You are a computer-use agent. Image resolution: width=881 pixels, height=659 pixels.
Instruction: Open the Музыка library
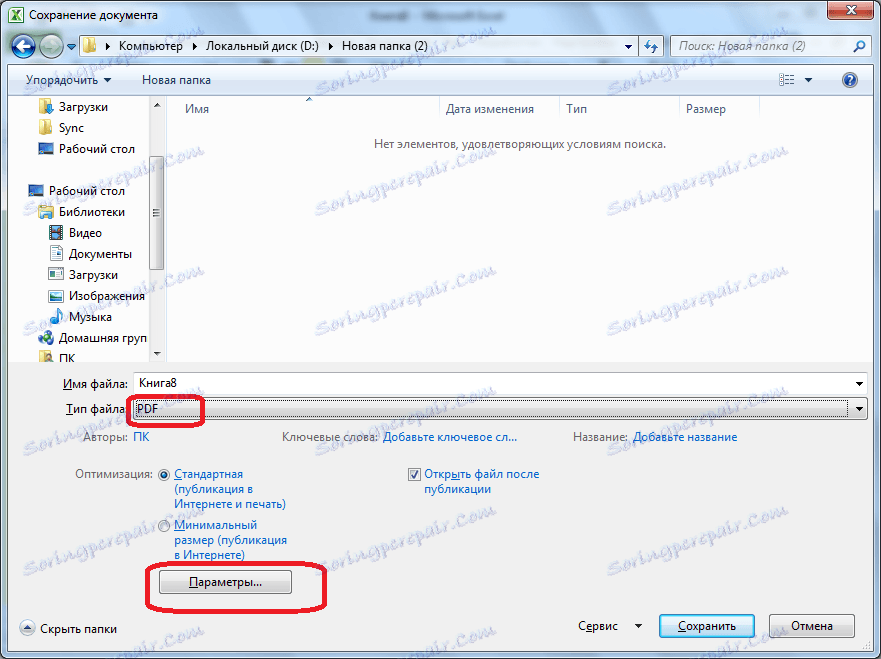click(80, 317)
